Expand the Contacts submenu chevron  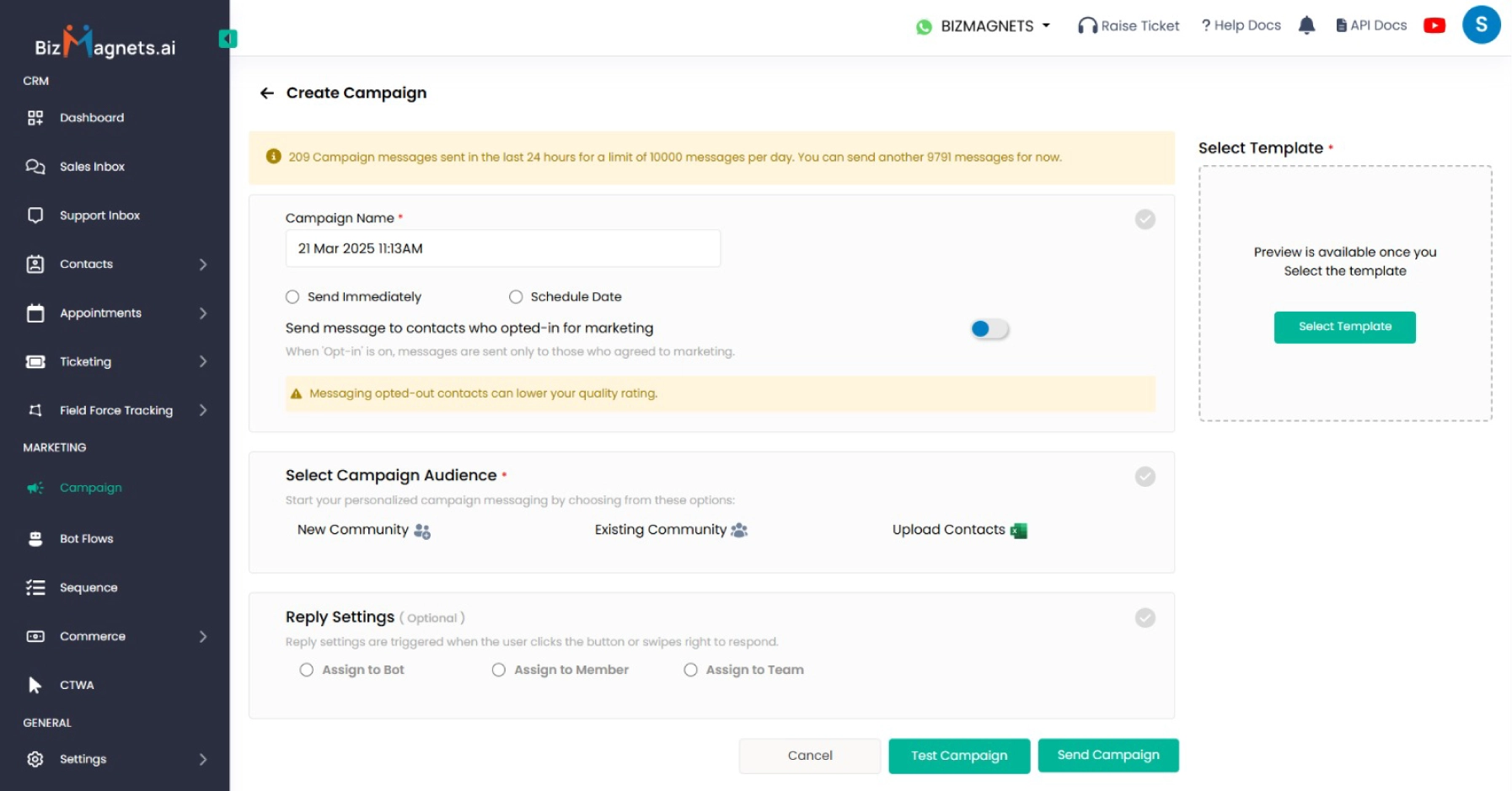(x=203, y=265)
